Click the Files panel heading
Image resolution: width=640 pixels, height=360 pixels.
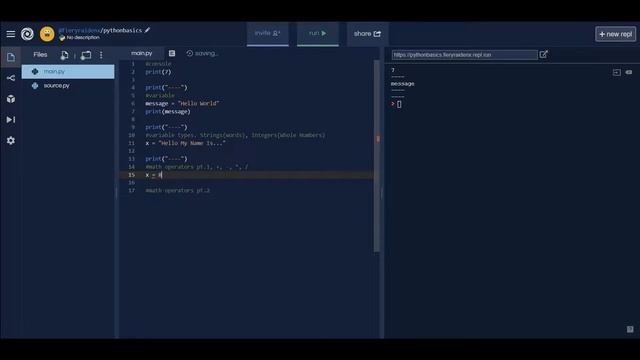[x=40, y=55]
